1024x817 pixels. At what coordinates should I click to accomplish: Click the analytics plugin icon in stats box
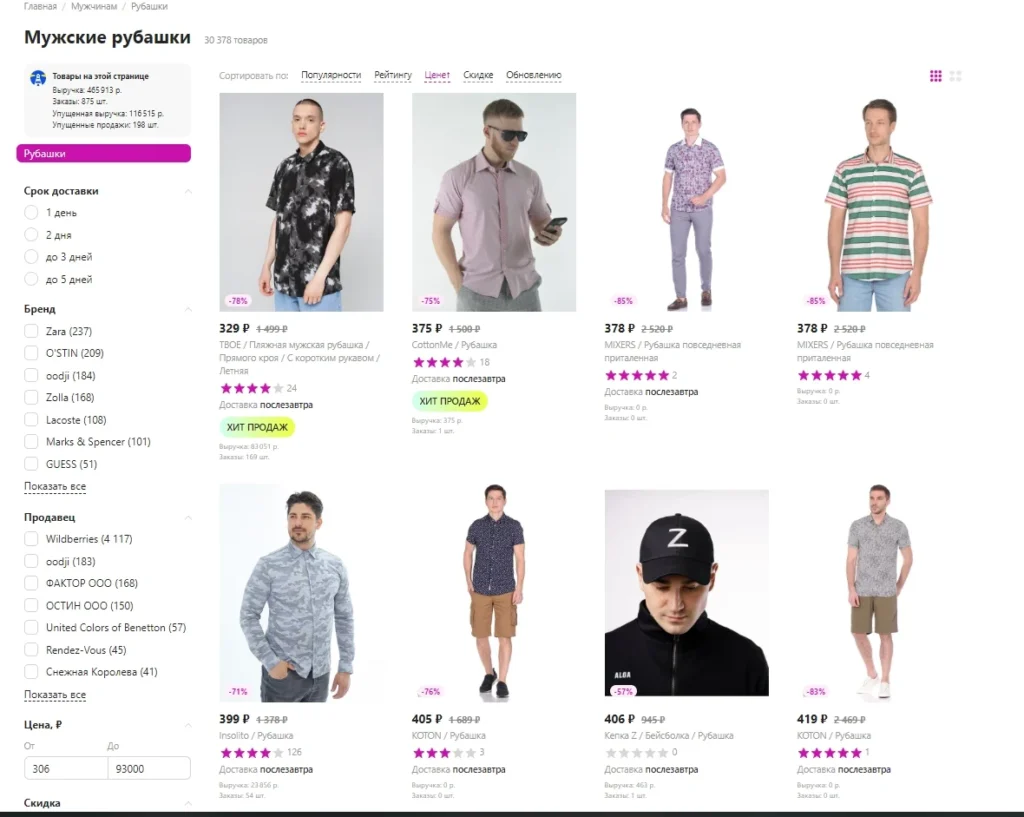pos(38,78)
